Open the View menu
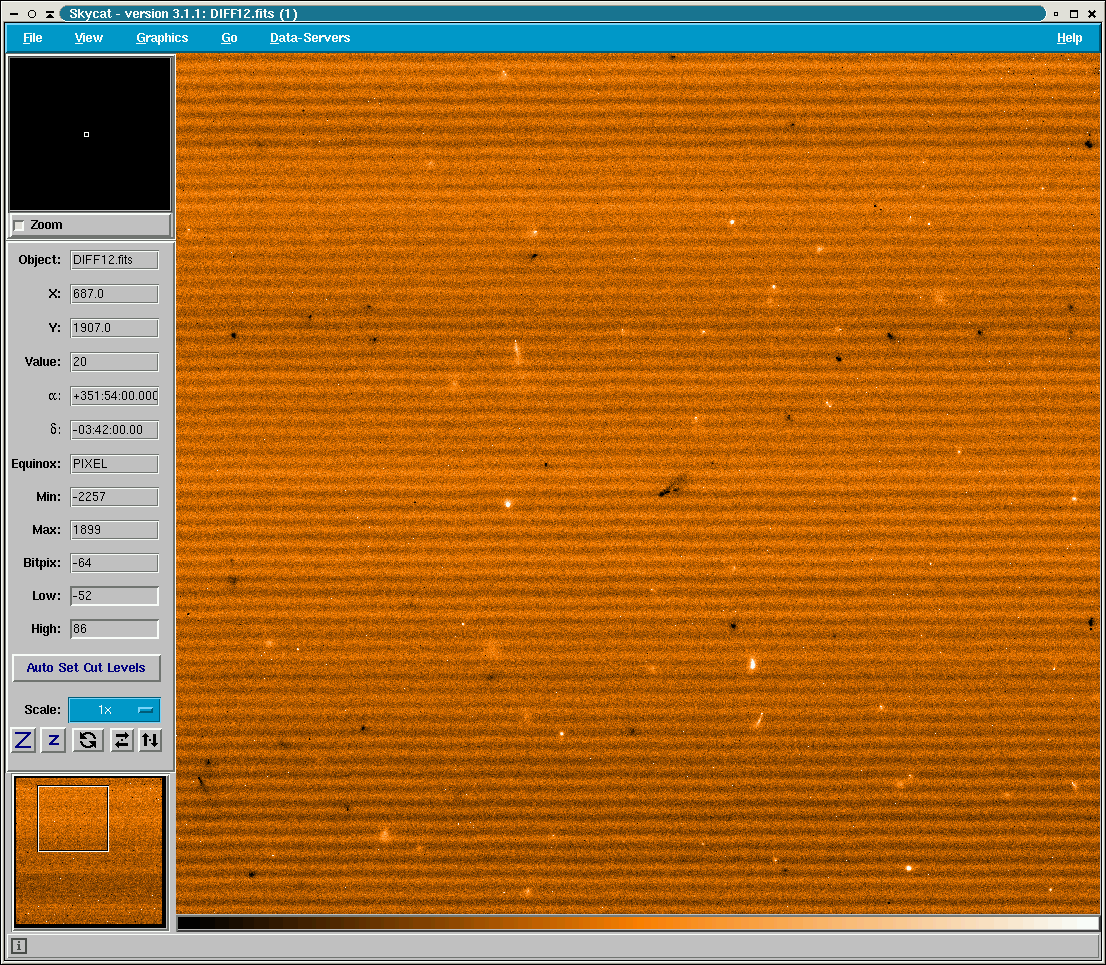Viewport: 1106px width, 965px height. [x=89, y=38]
